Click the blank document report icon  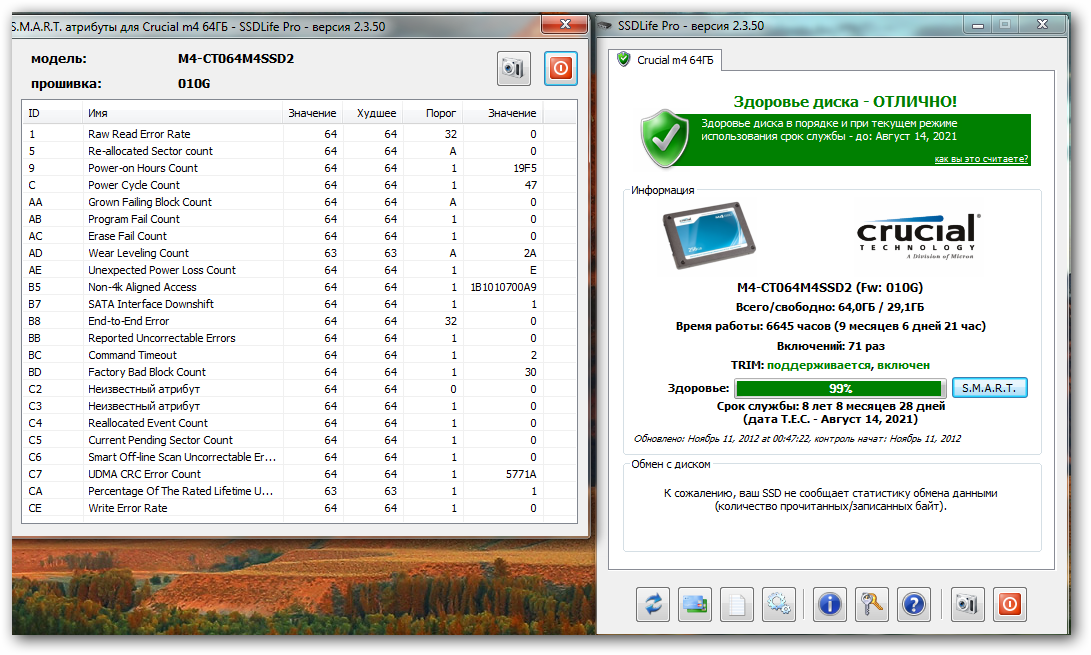click(x=734, y=603)
